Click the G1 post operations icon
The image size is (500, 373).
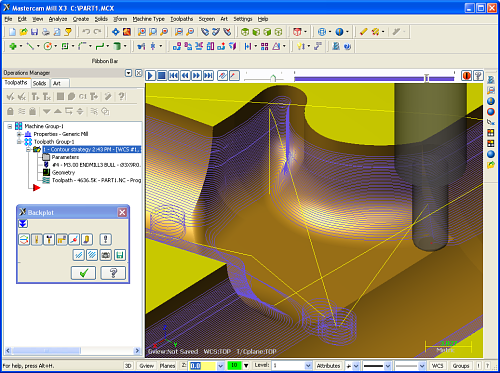coord(83,97)
